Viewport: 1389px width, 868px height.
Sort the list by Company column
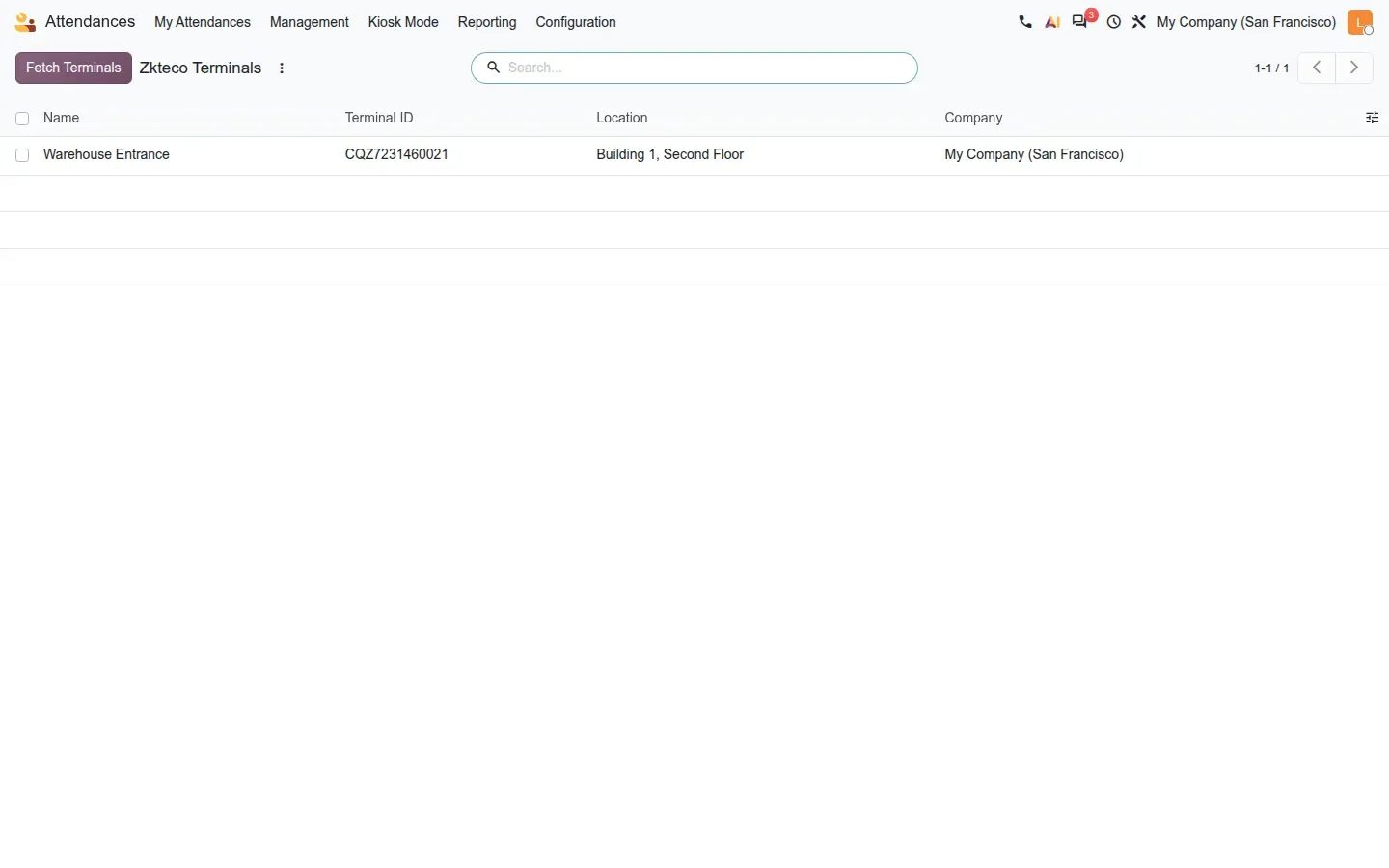coord(973,118)
